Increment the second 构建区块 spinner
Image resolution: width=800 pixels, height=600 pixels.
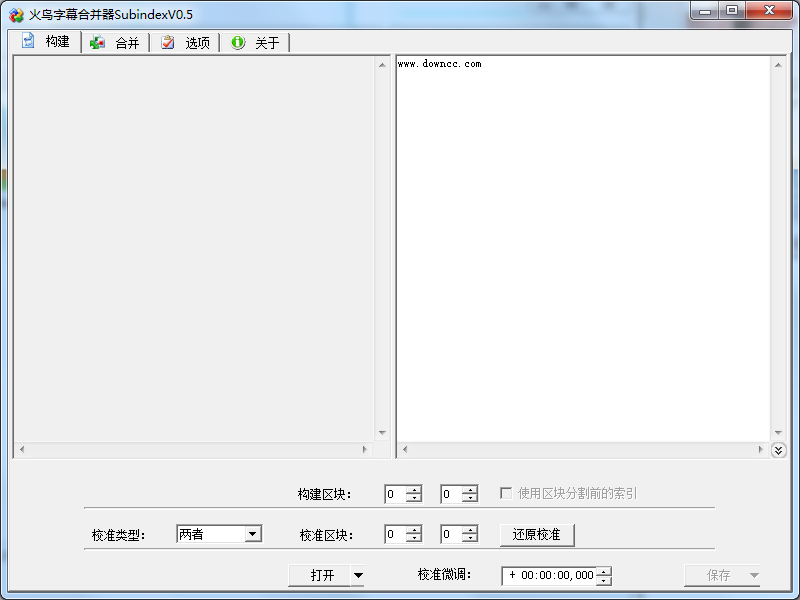click(x=470, y=489)
